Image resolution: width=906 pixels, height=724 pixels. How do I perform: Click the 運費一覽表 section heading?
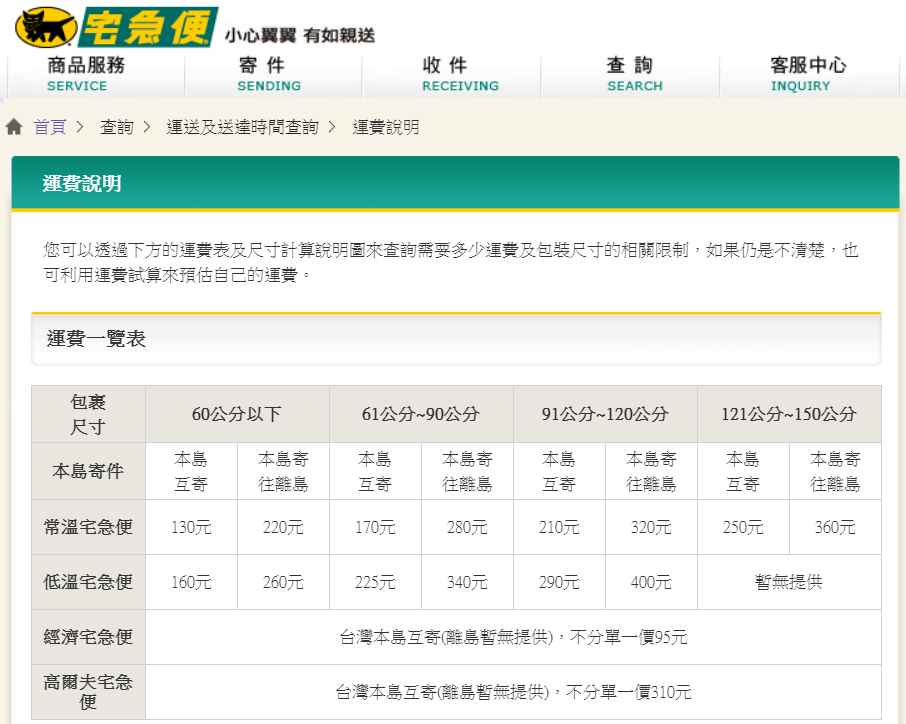click(x=96, y=339)
